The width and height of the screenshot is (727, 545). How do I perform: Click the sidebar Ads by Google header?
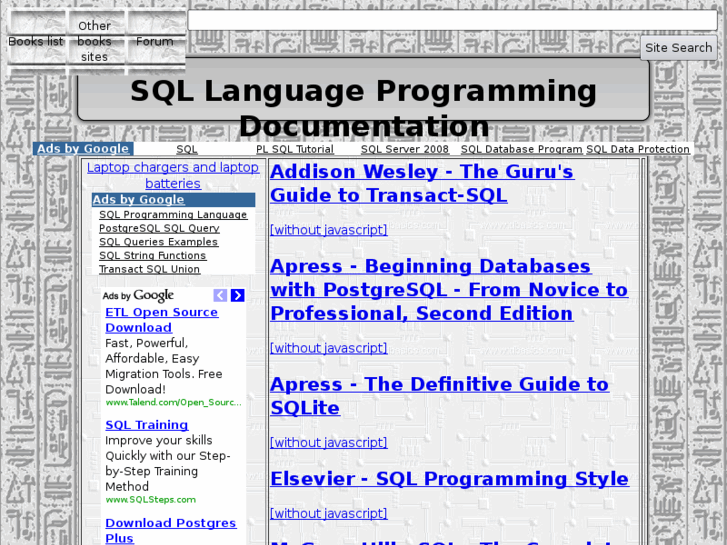click(173, 199)
